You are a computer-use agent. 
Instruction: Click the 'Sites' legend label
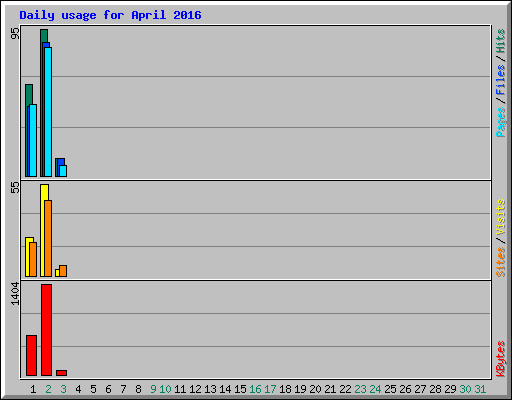(501, 262)
